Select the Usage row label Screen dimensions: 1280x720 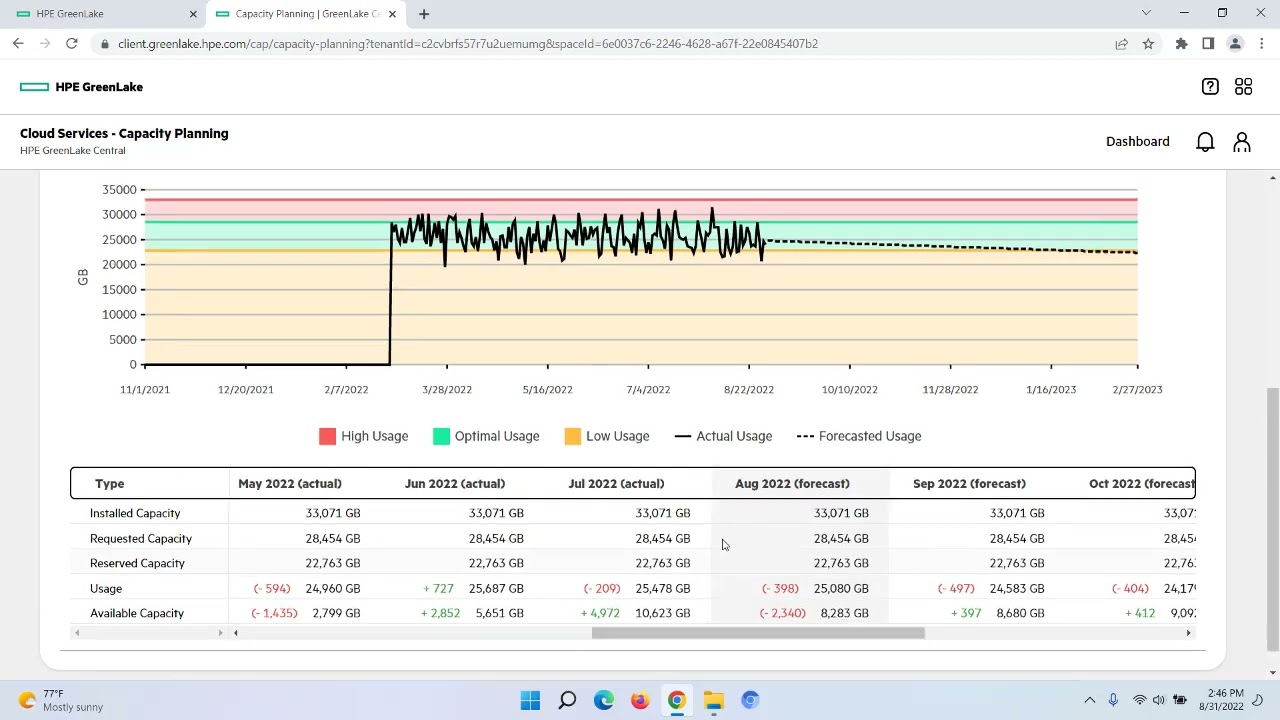106,589
